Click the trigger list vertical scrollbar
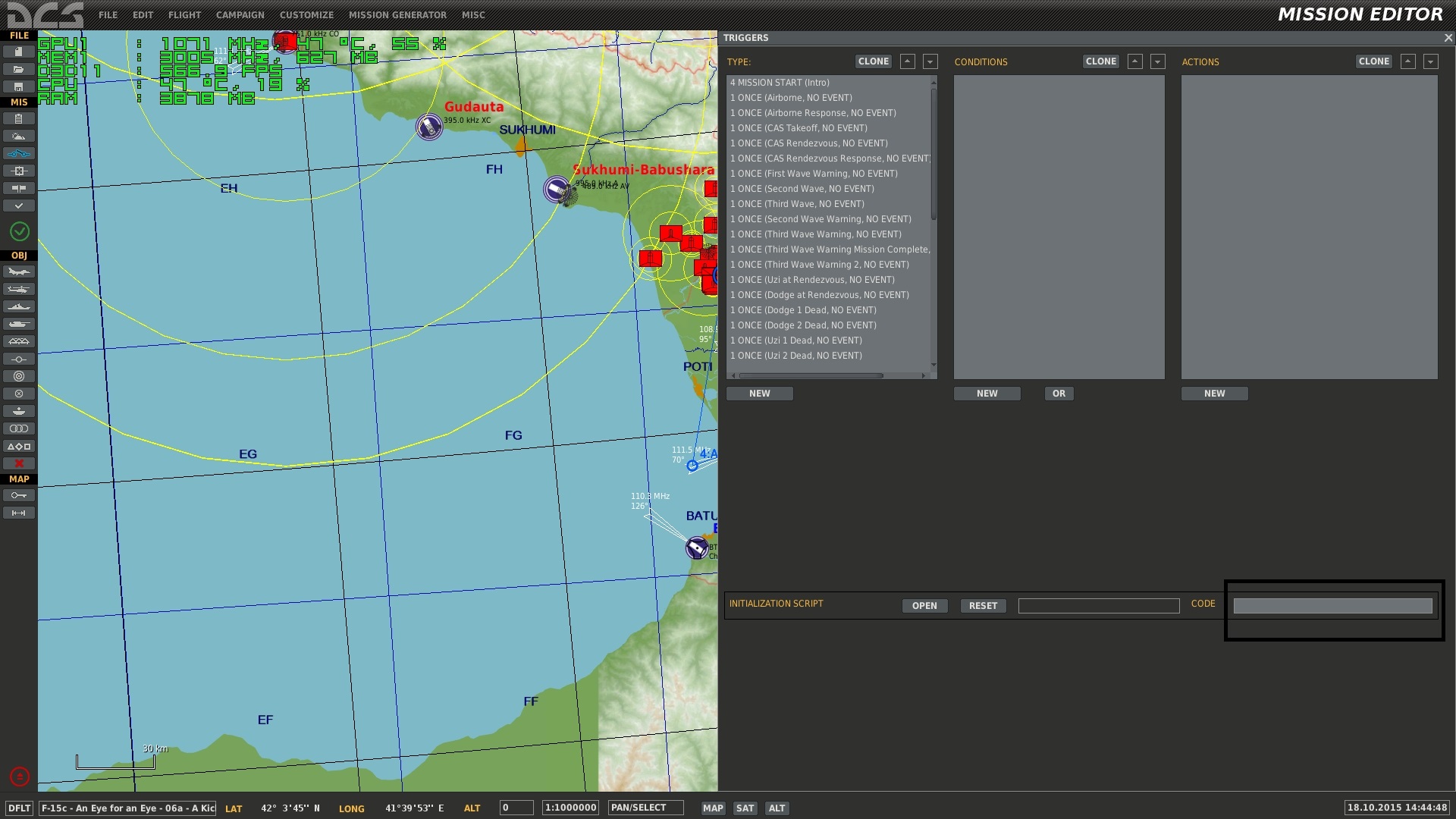 (x=934, y=155)
